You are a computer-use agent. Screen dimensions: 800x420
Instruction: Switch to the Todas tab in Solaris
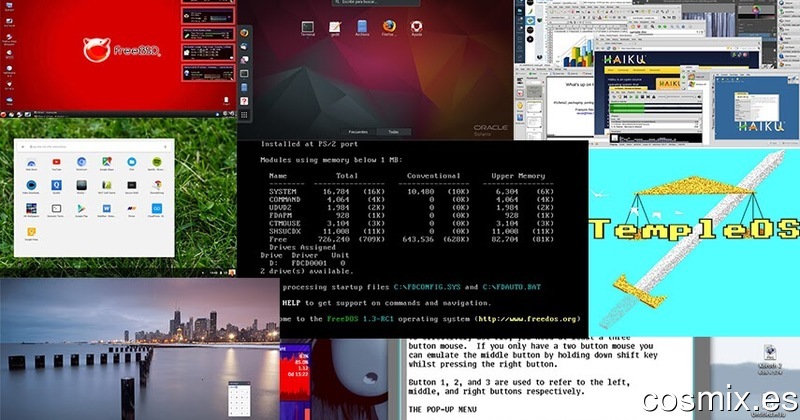tap(393, 132)
